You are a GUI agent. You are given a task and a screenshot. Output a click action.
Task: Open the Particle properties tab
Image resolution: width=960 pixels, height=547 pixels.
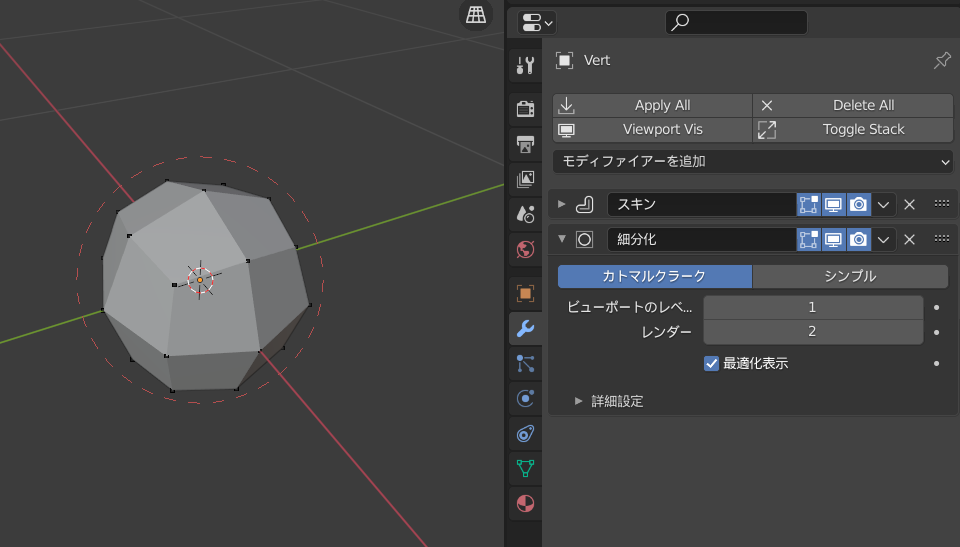525,364
